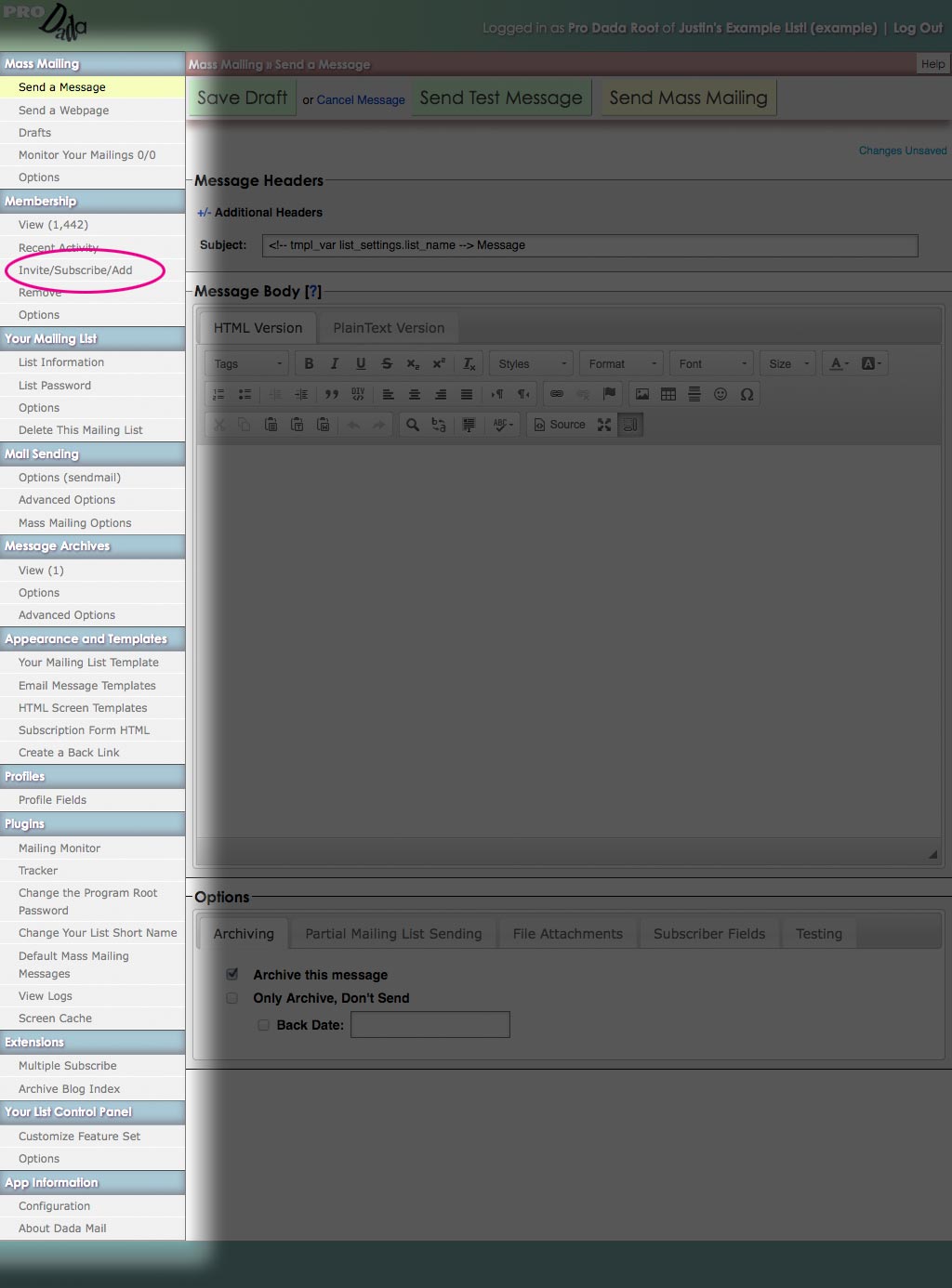Insert a table in the editor

pos(668,394)
